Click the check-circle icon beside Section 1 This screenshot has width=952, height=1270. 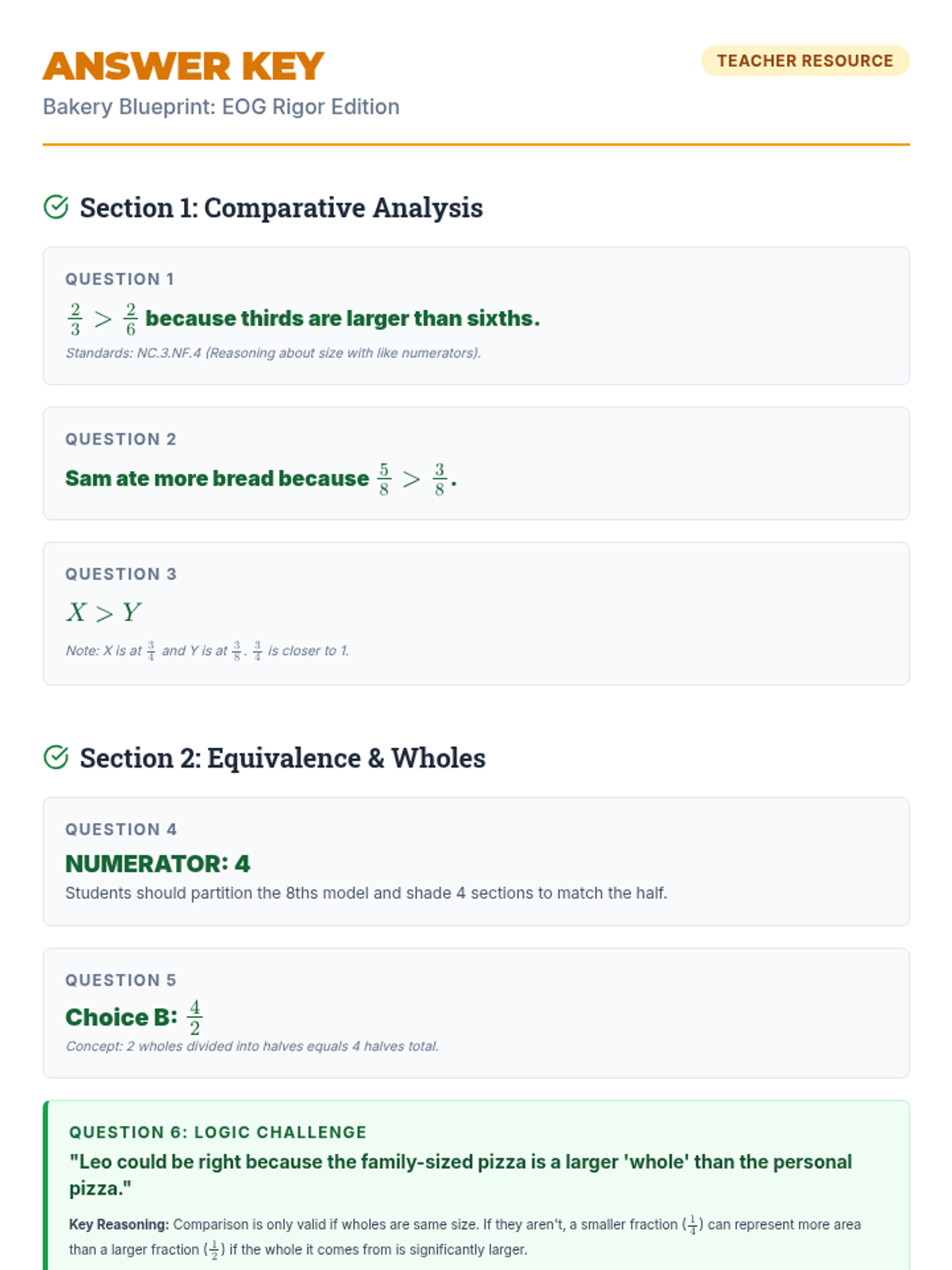56,207
